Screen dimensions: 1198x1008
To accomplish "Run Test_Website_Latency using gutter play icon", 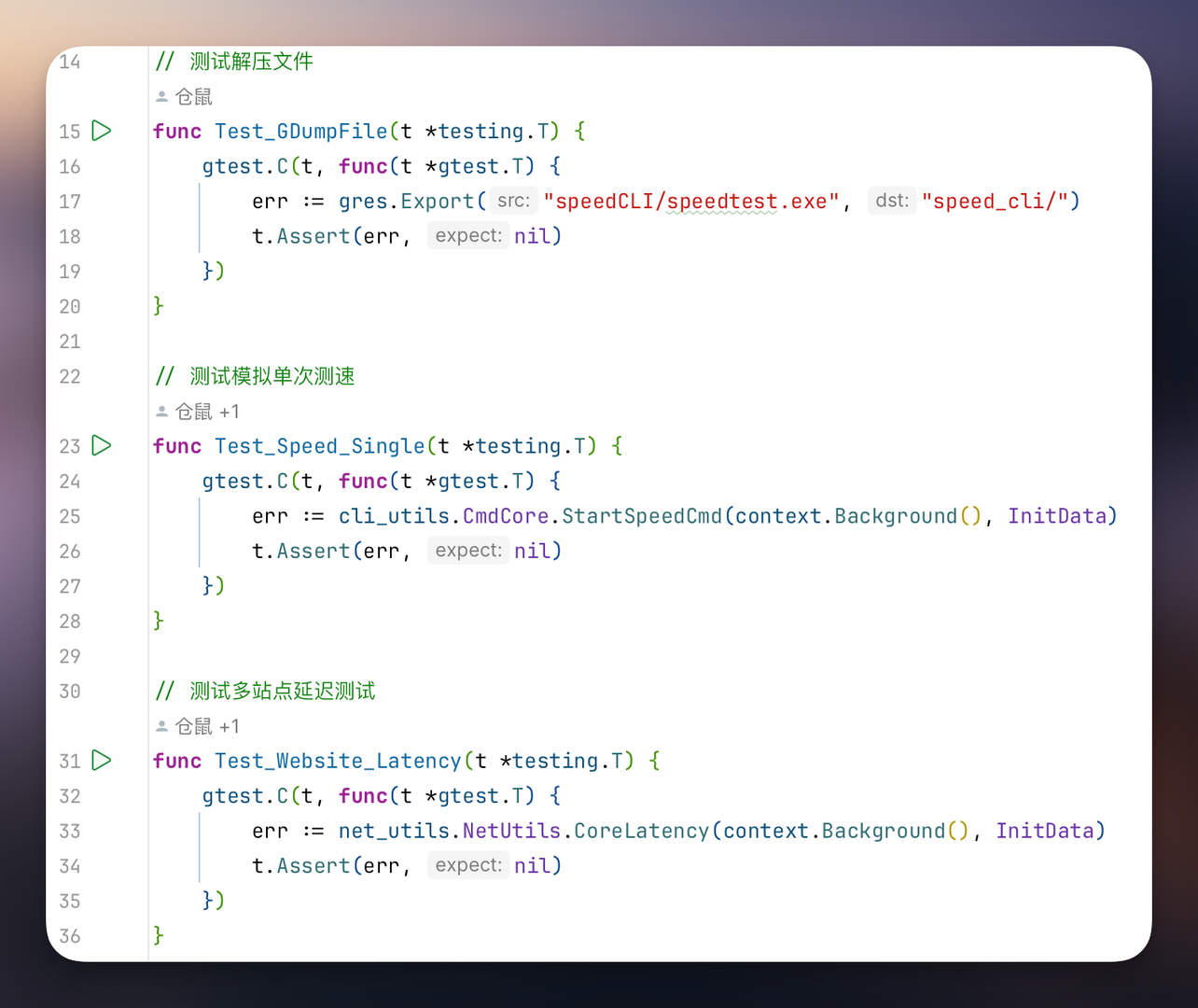I will point(102,760).
